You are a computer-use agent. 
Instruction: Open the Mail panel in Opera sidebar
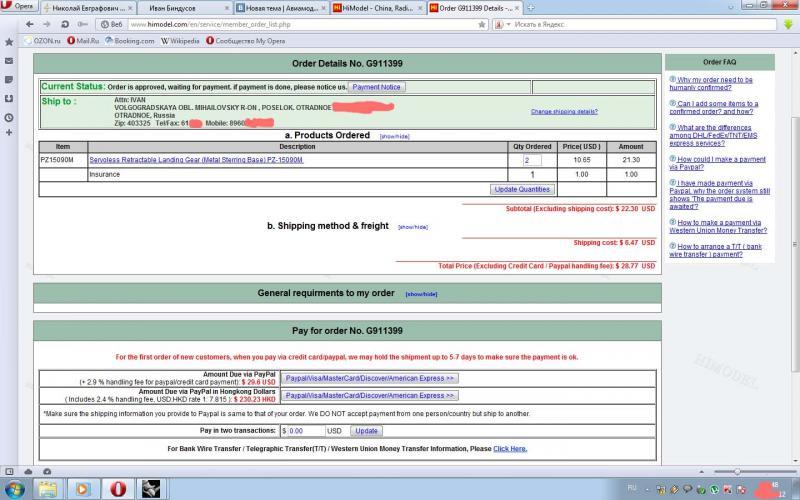click(9, 60)
